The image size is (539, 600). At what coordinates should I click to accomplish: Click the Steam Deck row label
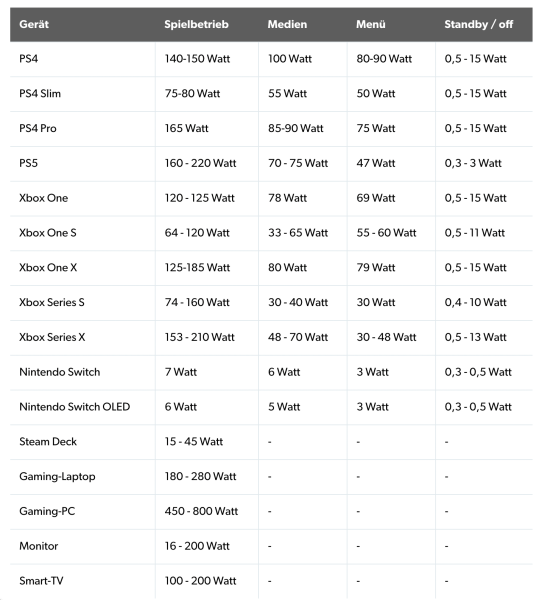click(x=48, y=442)
